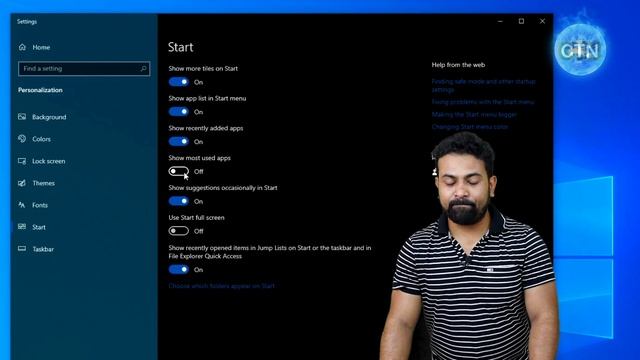Image resolution: width=640 pixels, height=360 pixels.
Task: Click On text beside Show more tiles
Action: tap(198, 82)
